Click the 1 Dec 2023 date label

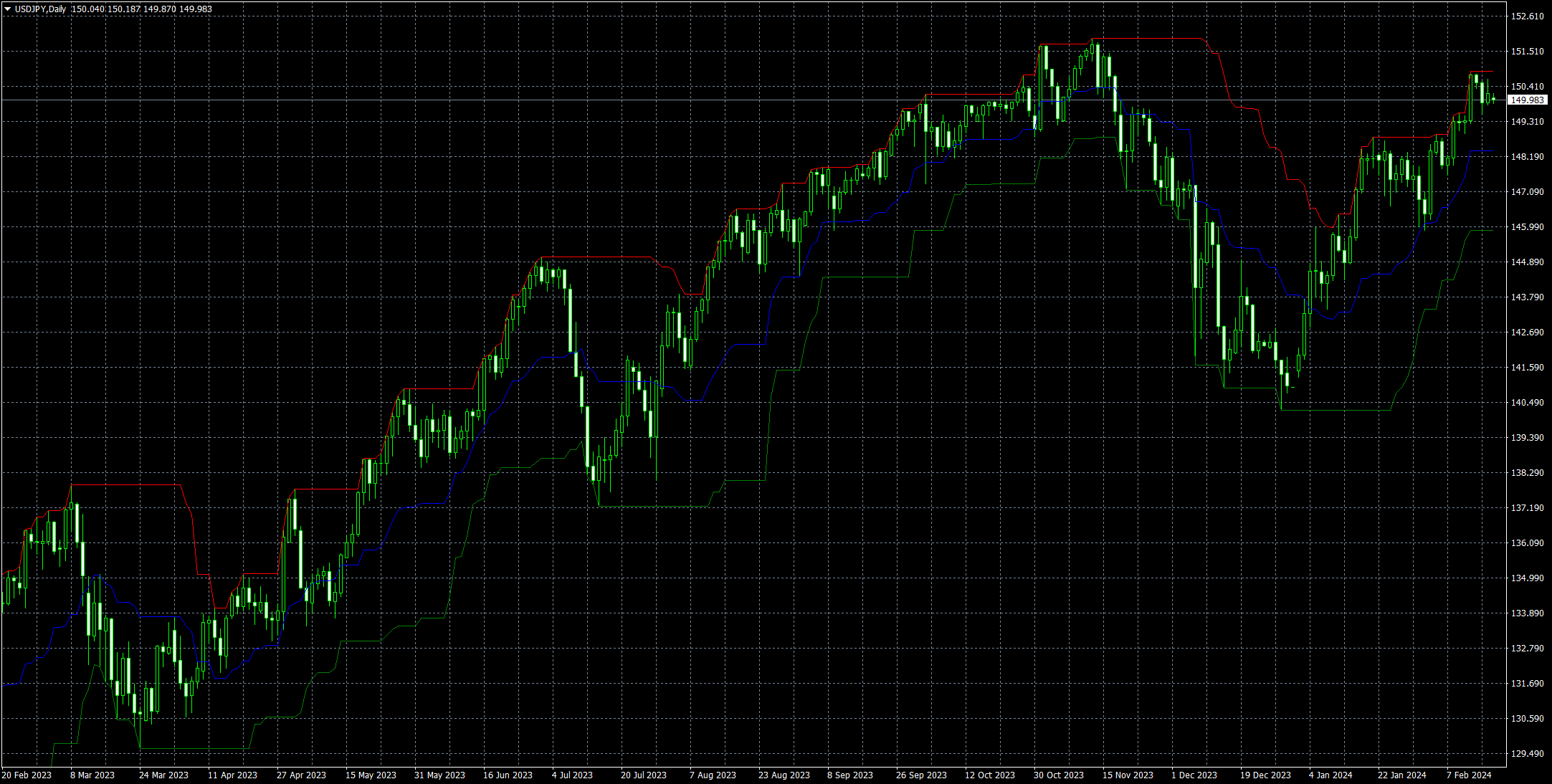[1194, 775]
